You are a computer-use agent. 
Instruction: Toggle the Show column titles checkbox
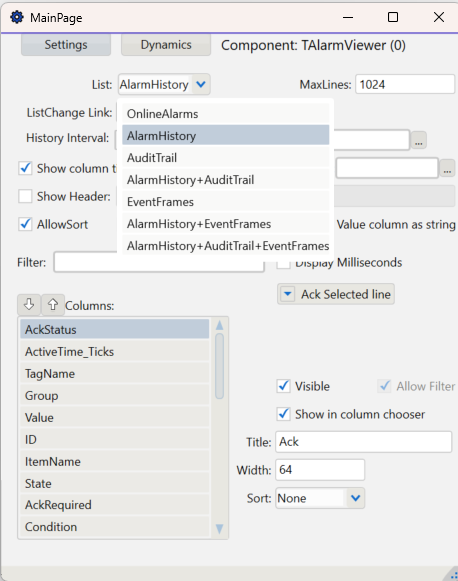25,168
